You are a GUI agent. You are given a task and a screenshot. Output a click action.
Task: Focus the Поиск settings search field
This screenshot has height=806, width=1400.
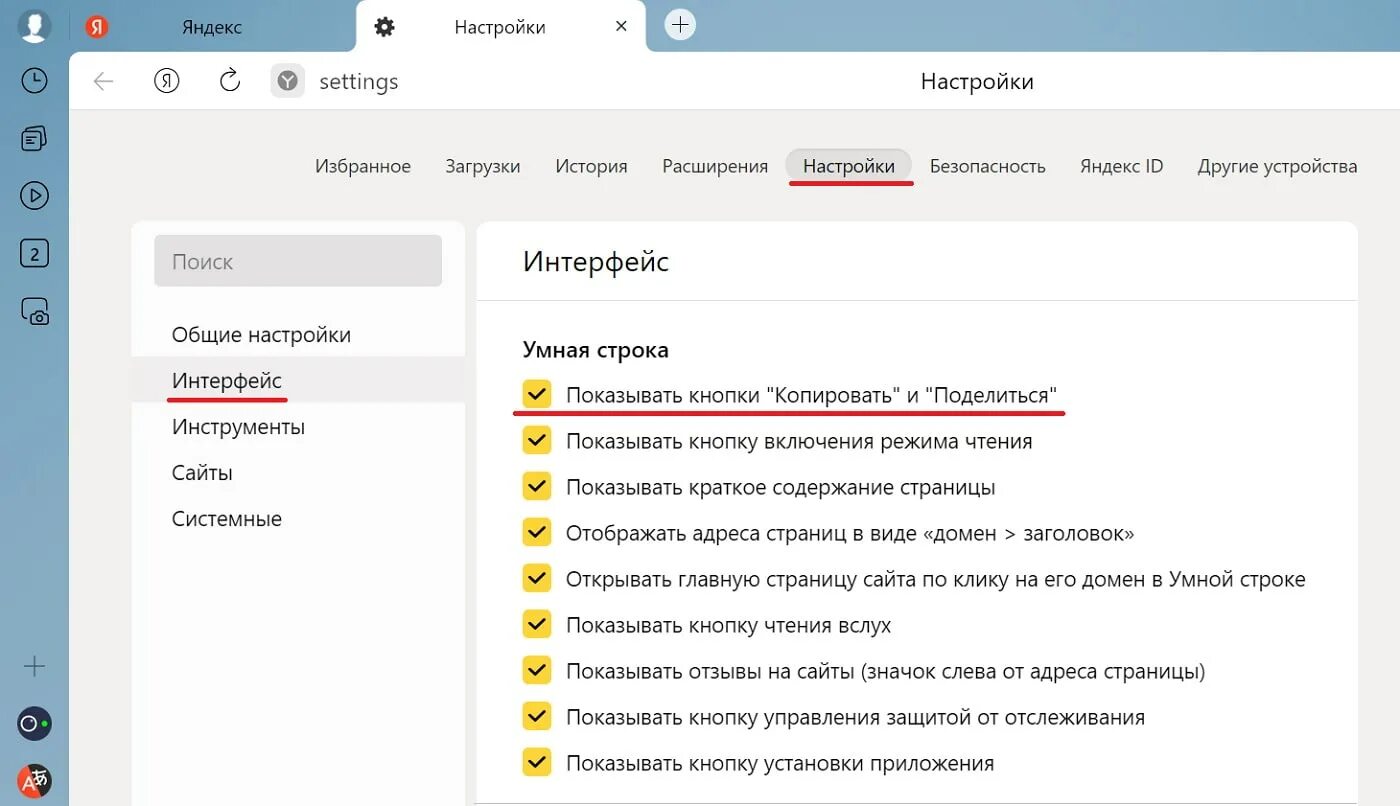(x=298, y=261)
